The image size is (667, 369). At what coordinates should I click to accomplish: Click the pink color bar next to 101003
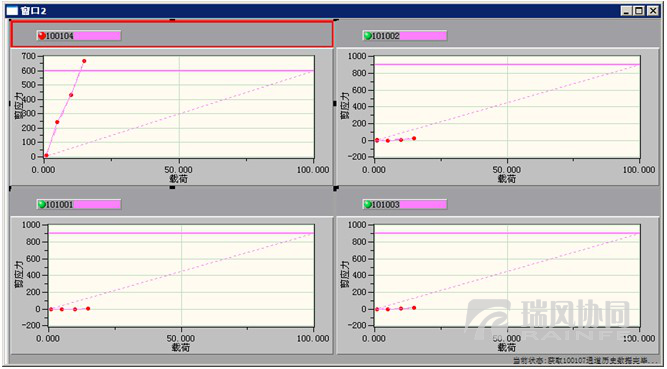[423, 204]
